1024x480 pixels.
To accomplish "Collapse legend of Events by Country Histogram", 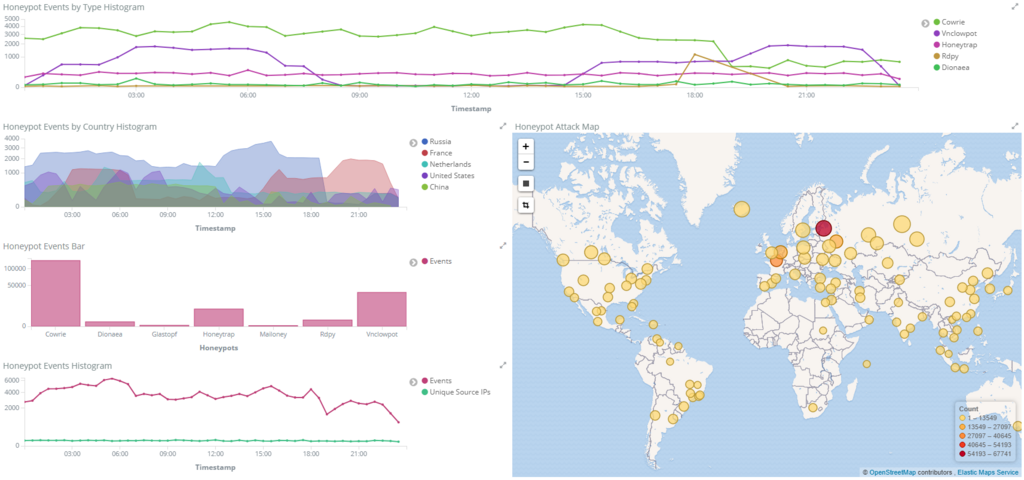I will point(413,142).
